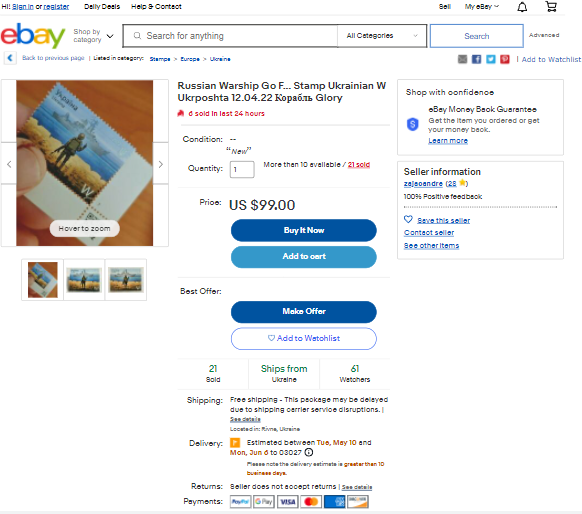Toggle Add to Watchlist heart button
582x514 pixels.
tap(304, 338)
